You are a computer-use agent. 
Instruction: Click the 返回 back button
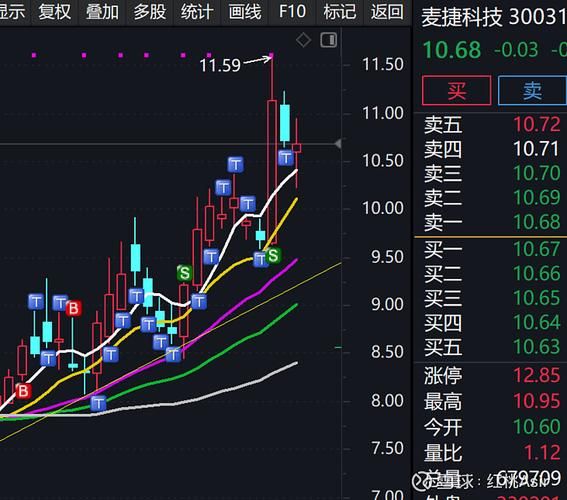(x=387, y=12)
